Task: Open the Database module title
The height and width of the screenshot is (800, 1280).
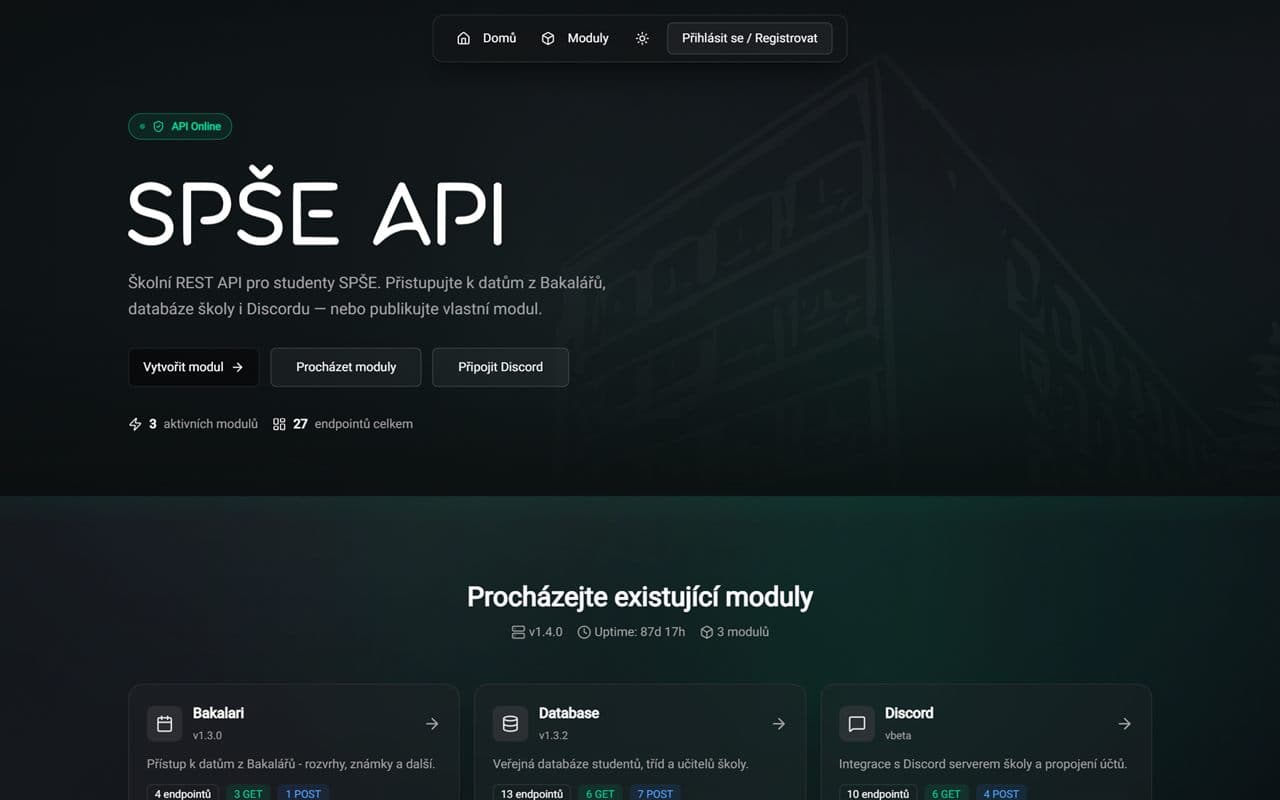Action: pos(569,713)
